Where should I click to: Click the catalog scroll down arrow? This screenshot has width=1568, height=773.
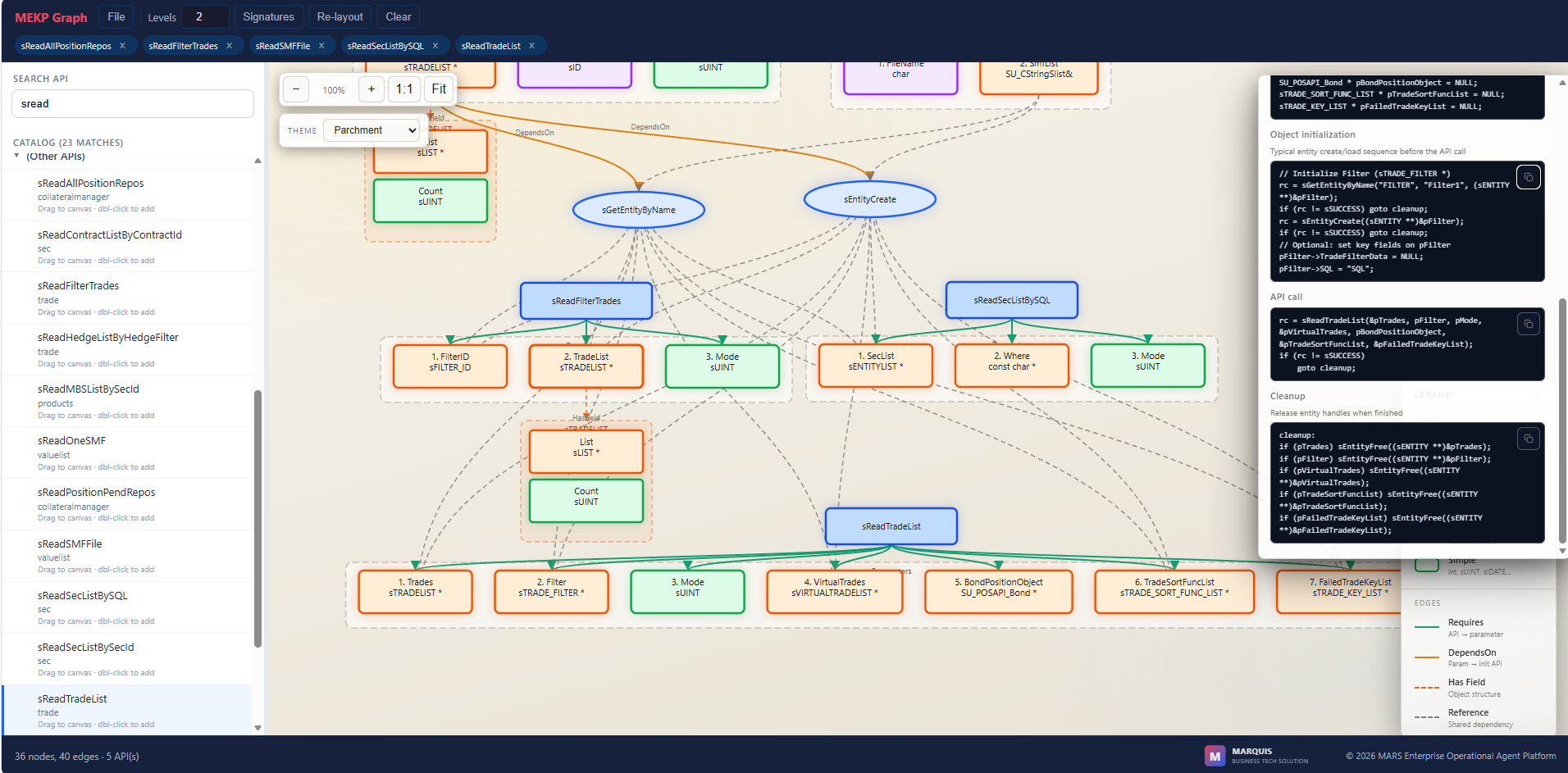(x=258, y=728)
